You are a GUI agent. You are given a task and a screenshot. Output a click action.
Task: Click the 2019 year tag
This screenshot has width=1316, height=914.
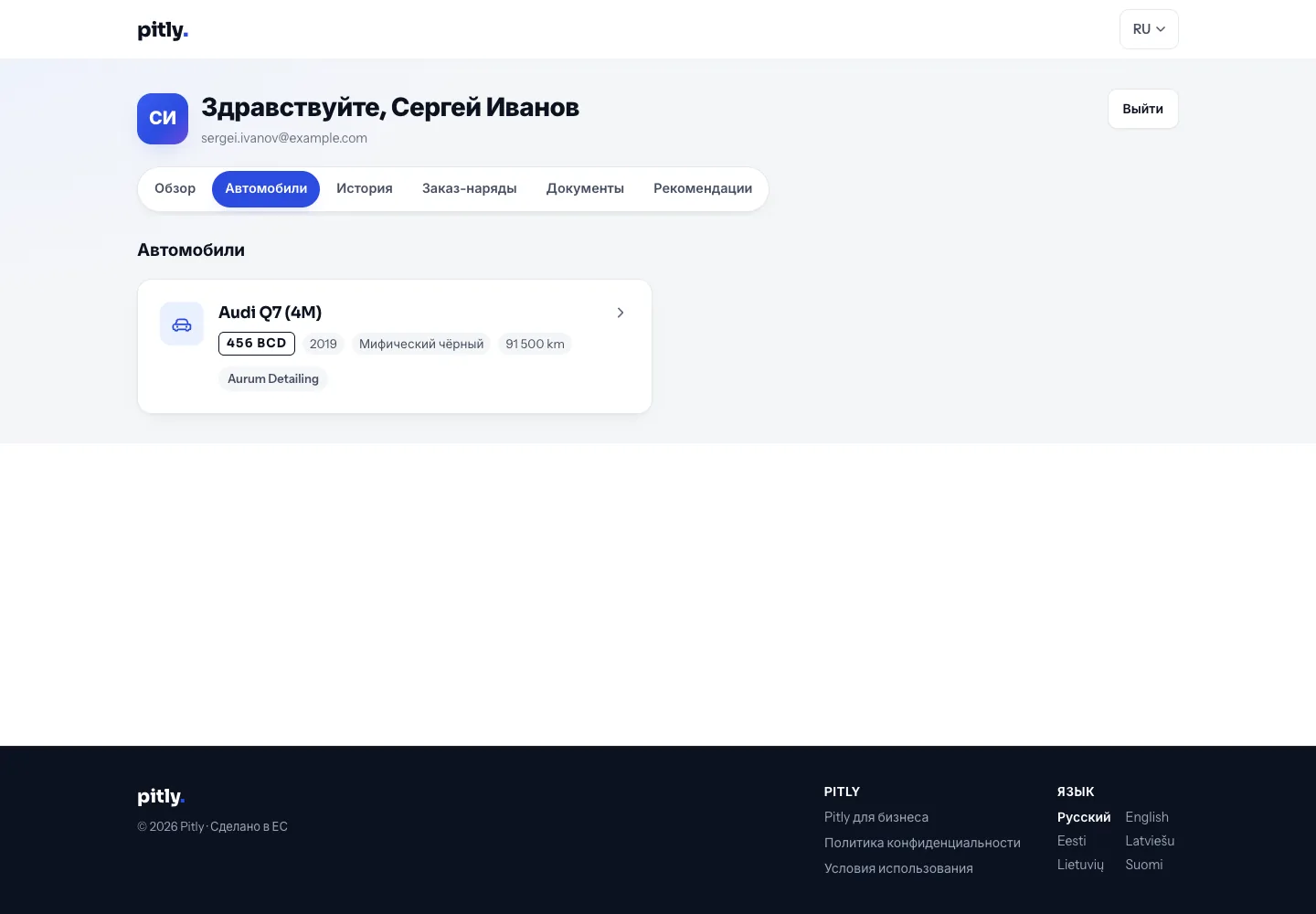pyautogui.click(x=324, y=344)
